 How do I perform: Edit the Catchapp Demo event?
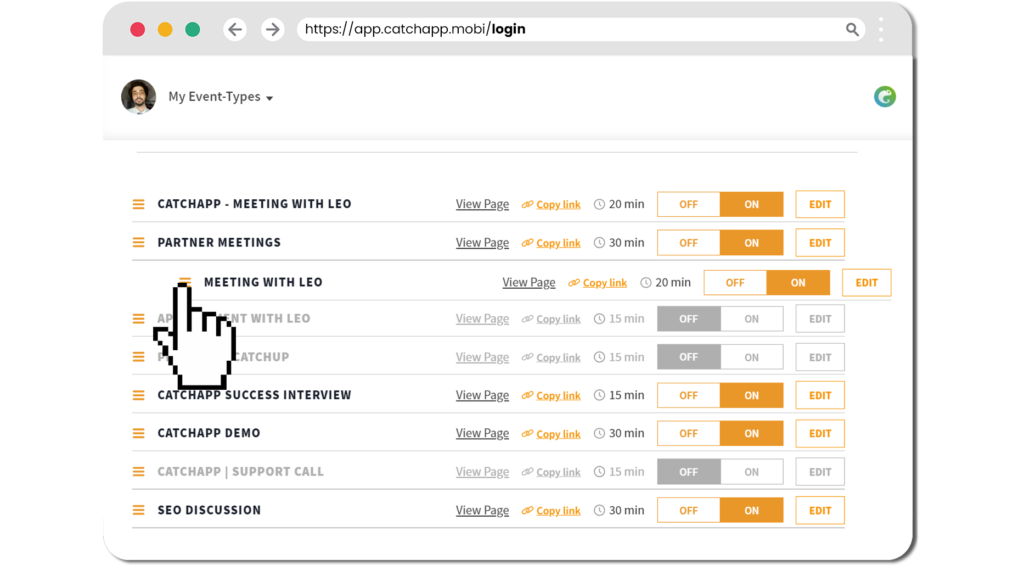pyautogui.click(x=820, y=434)
